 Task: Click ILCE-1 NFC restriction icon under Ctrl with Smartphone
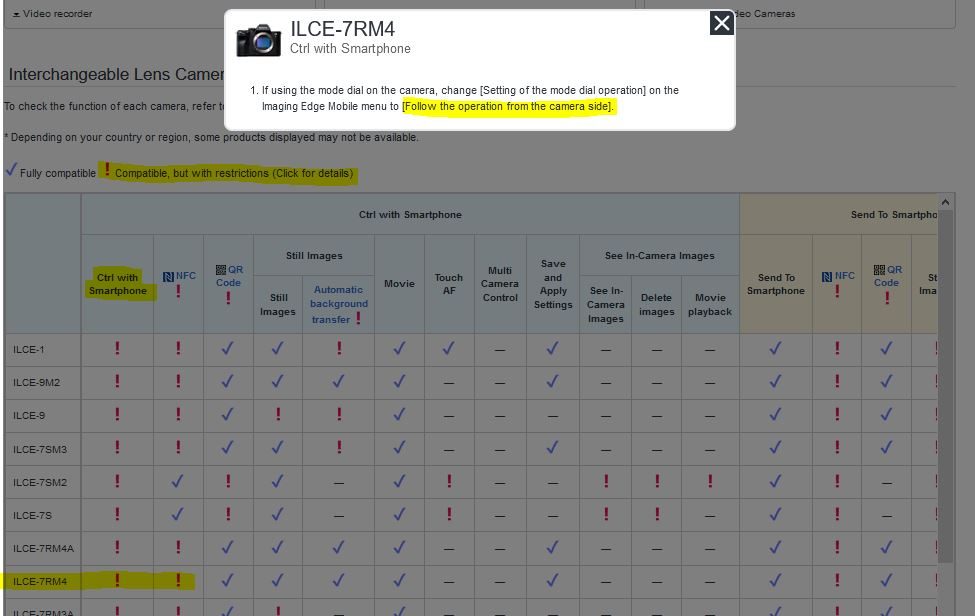178,349
